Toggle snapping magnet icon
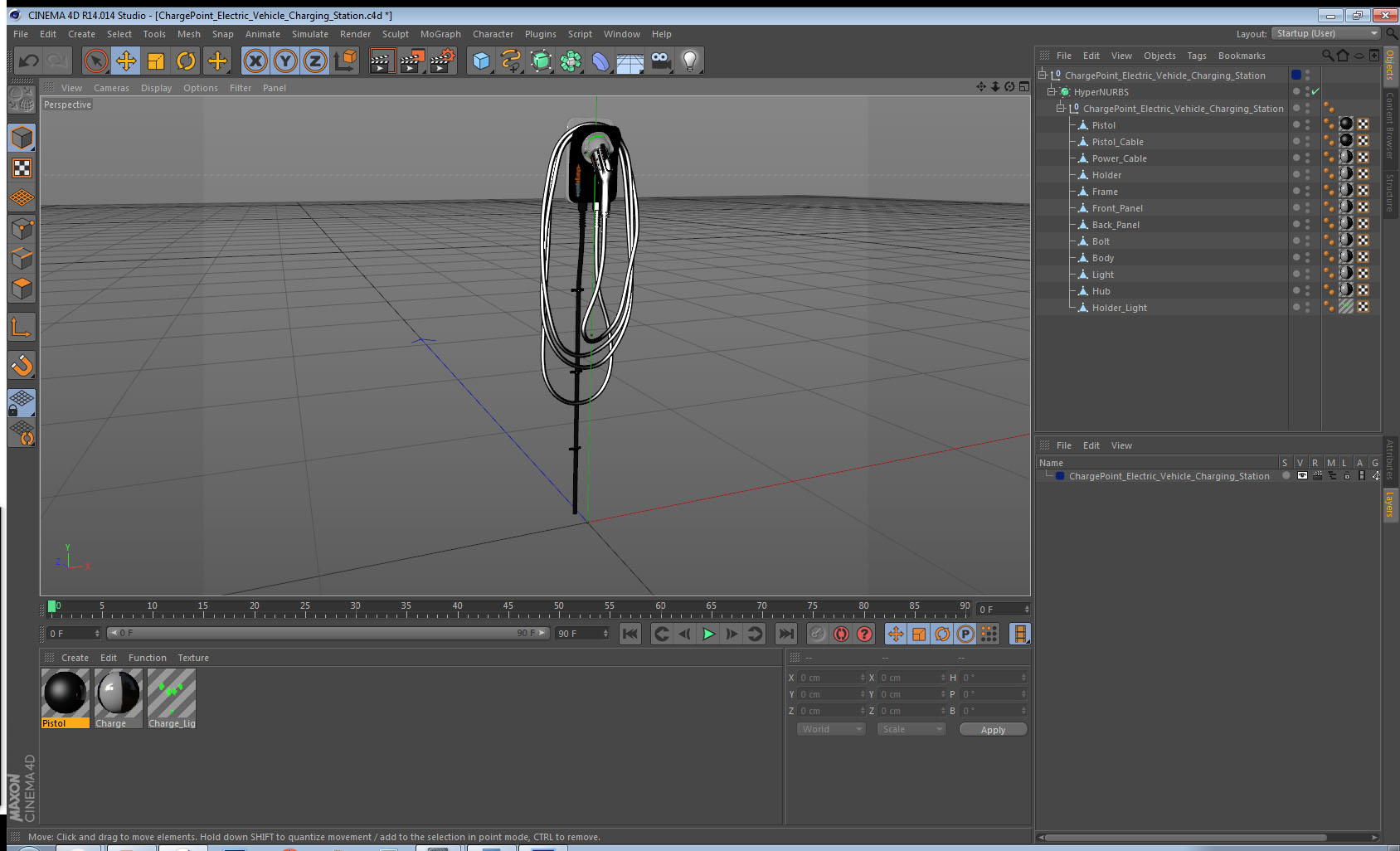The height and width of the screenshot is (851, 1400). click(x=22, y=365)
